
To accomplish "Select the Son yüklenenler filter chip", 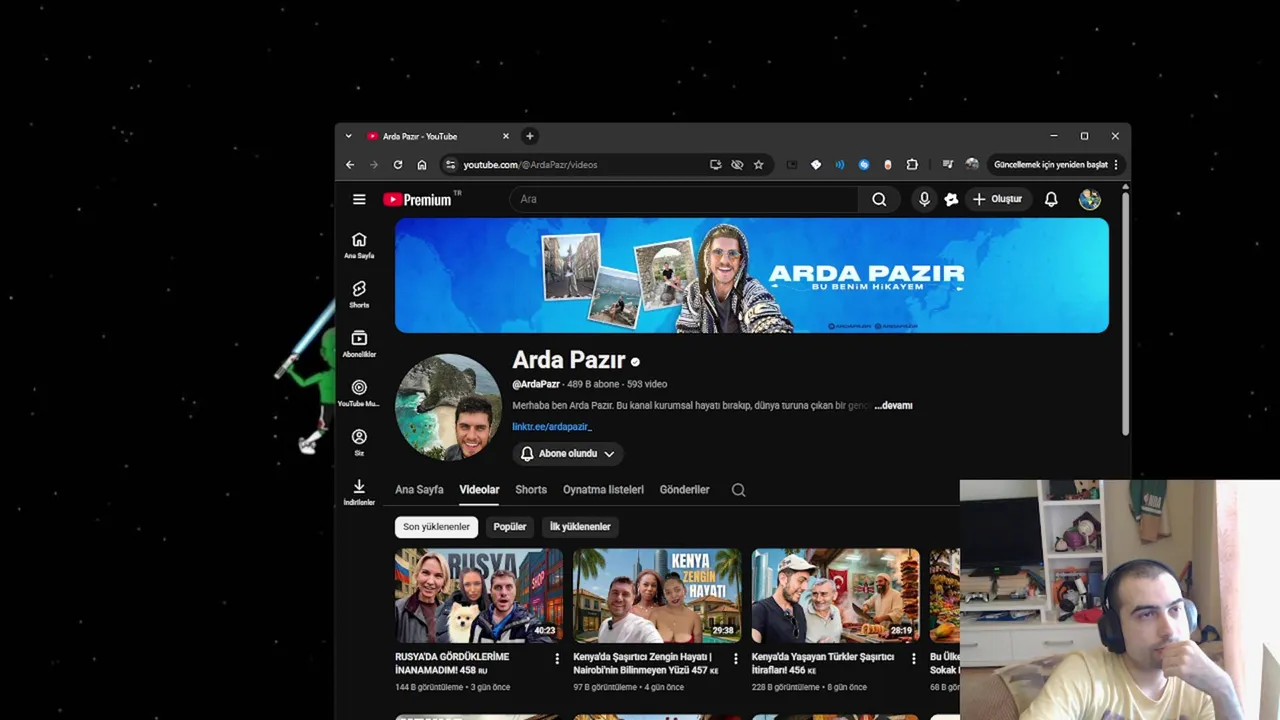I will [x=436, y=527].
